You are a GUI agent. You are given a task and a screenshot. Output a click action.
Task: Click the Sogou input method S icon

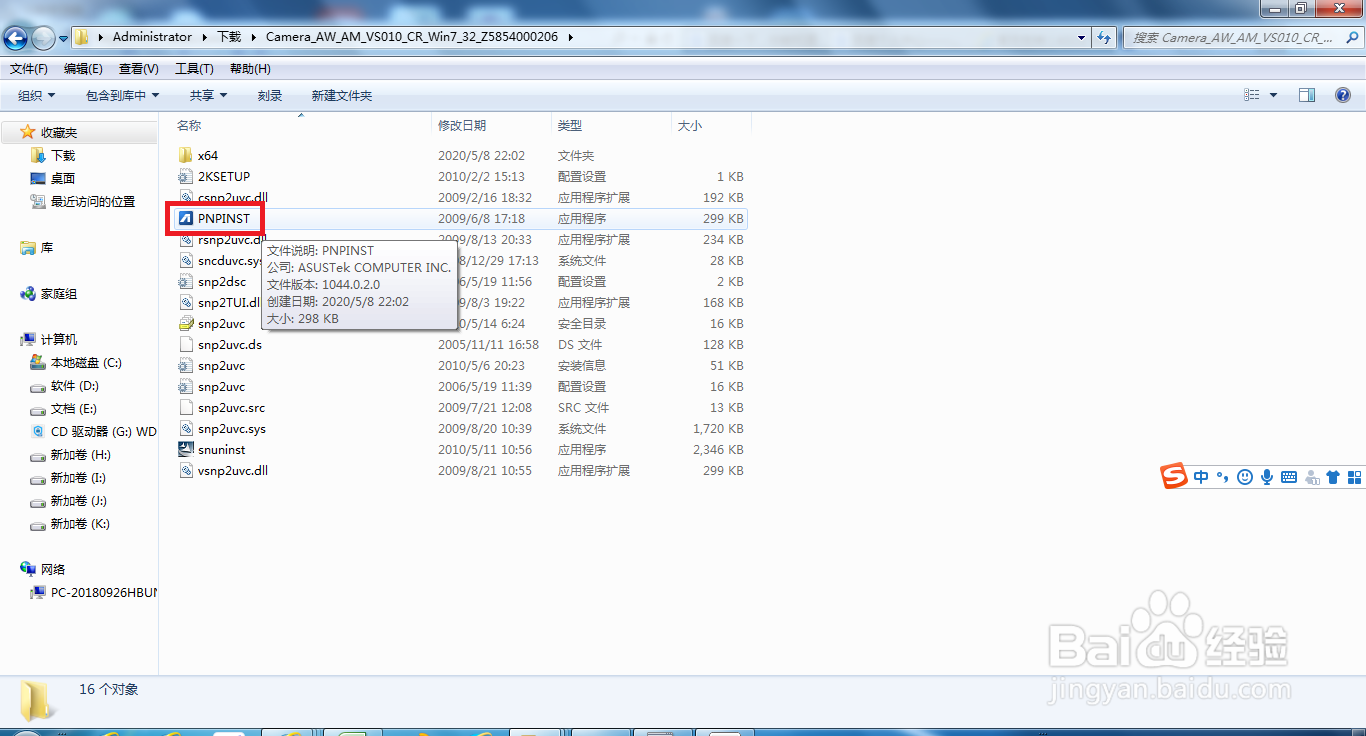[1174, 476]
